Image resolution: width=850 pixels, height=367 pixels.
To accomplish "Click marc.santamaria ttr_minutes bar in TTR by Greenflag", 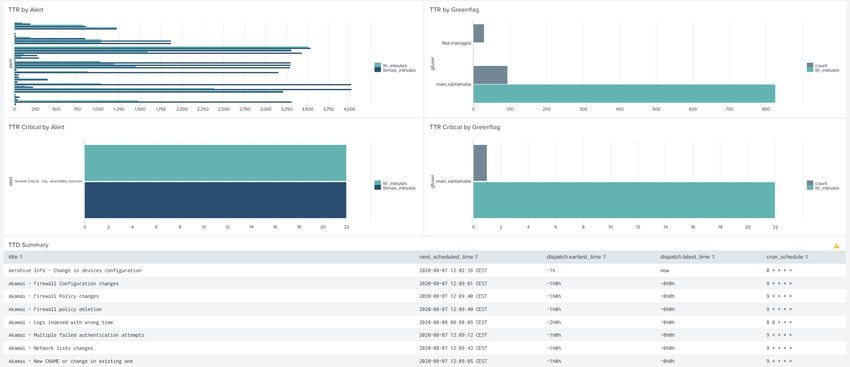I will [x=624, y=93].
